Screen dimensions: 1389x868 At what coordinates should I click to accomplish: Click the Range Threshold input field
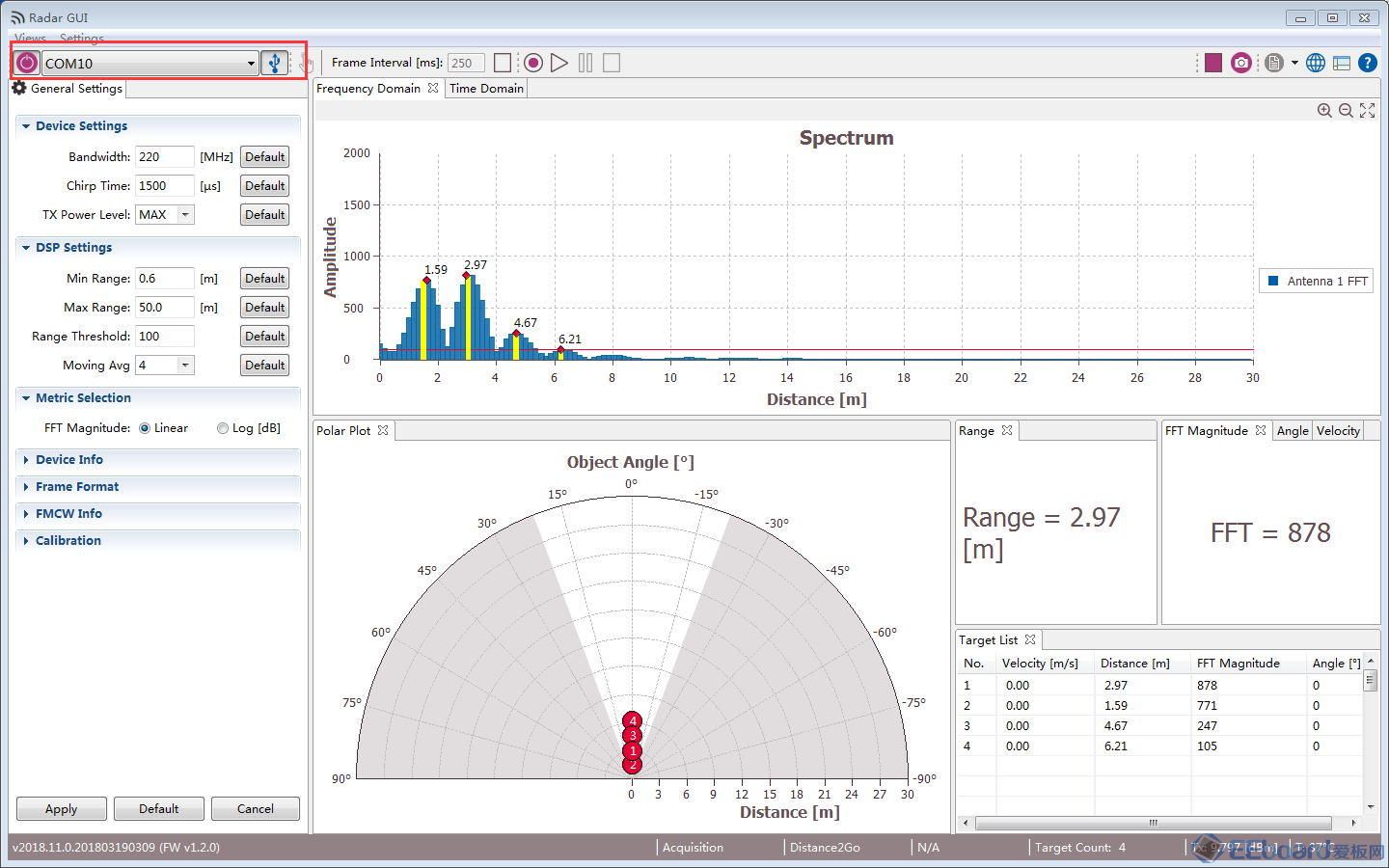[165, 337]
